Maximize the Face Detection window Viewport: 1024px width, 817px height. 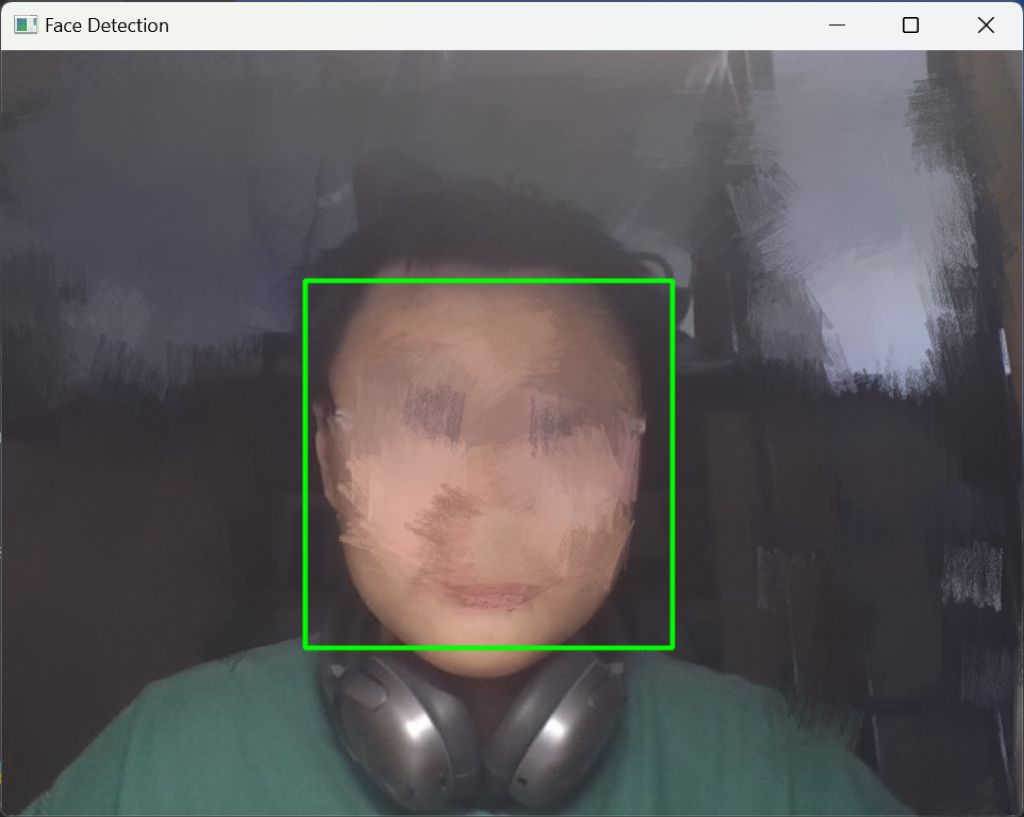tap(910, 25)
